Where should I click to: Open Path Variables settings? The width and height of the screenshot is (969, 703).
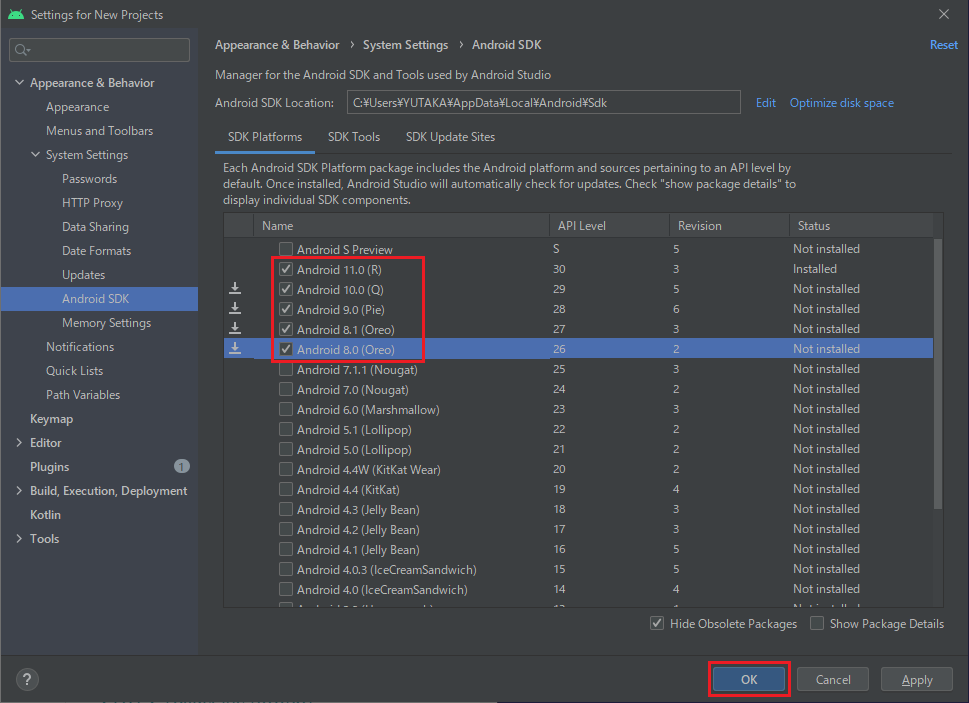(x=83, y=395)
